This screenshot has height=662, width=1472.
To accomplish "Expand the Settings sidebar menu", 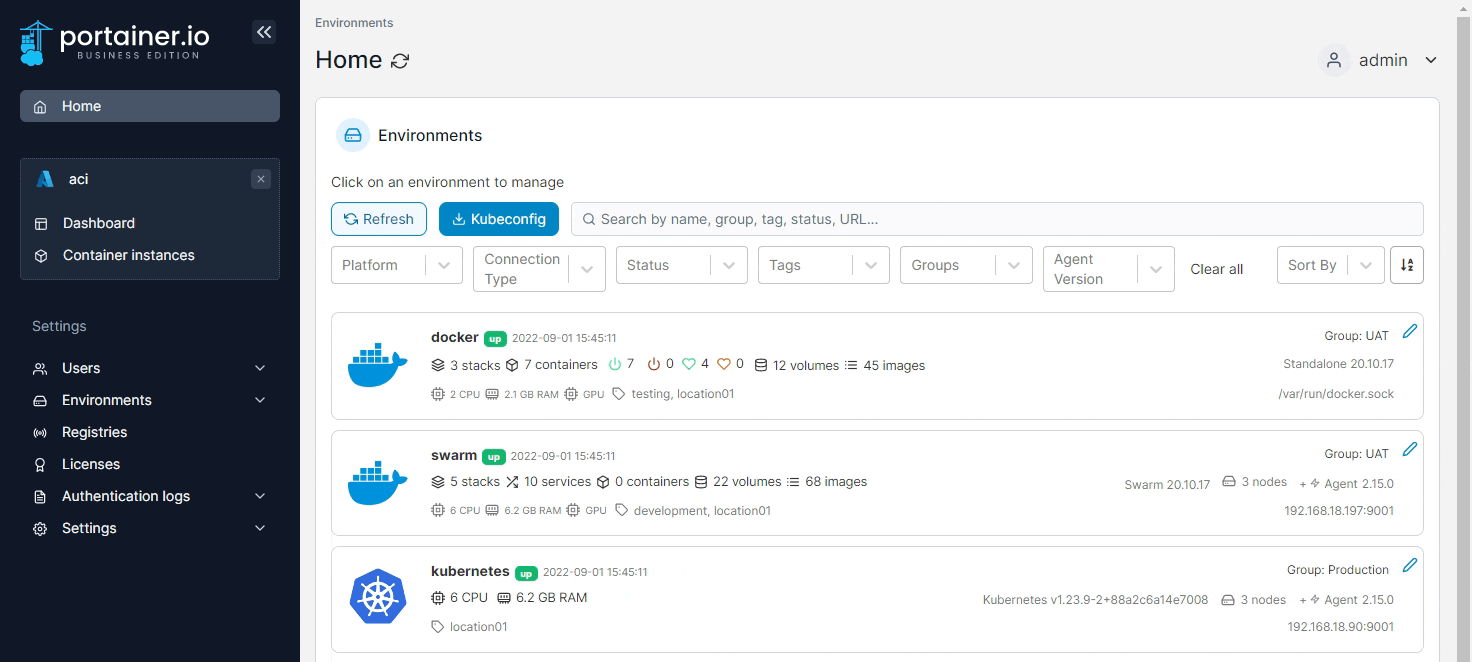I will [x=150, y=528].
